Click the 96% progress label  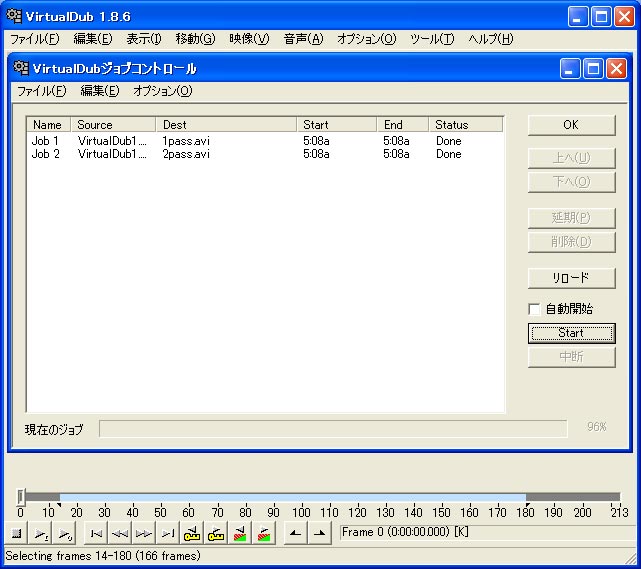pos(596,427)
